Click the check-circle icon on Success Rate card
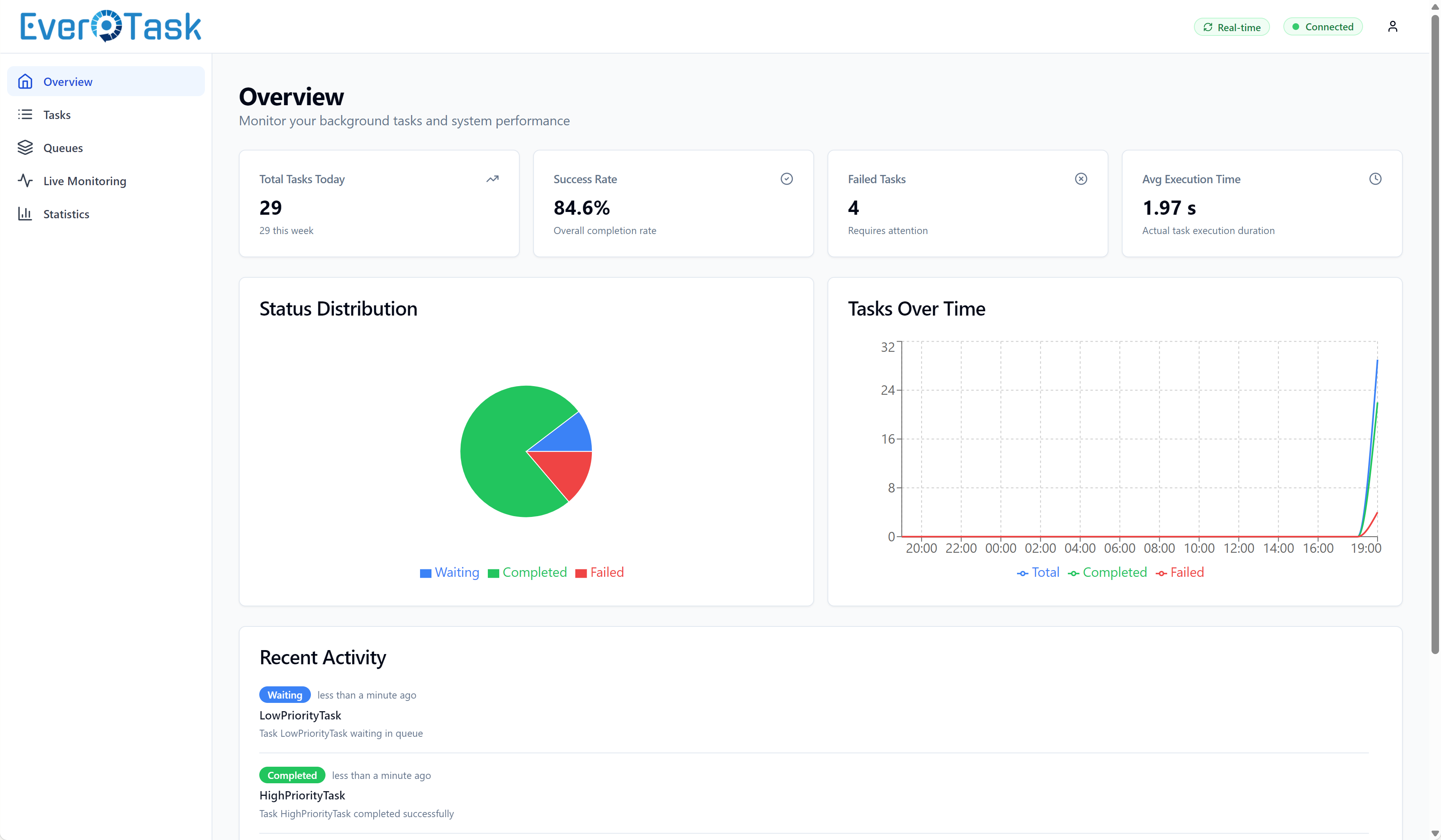 [x=786, y=179]
